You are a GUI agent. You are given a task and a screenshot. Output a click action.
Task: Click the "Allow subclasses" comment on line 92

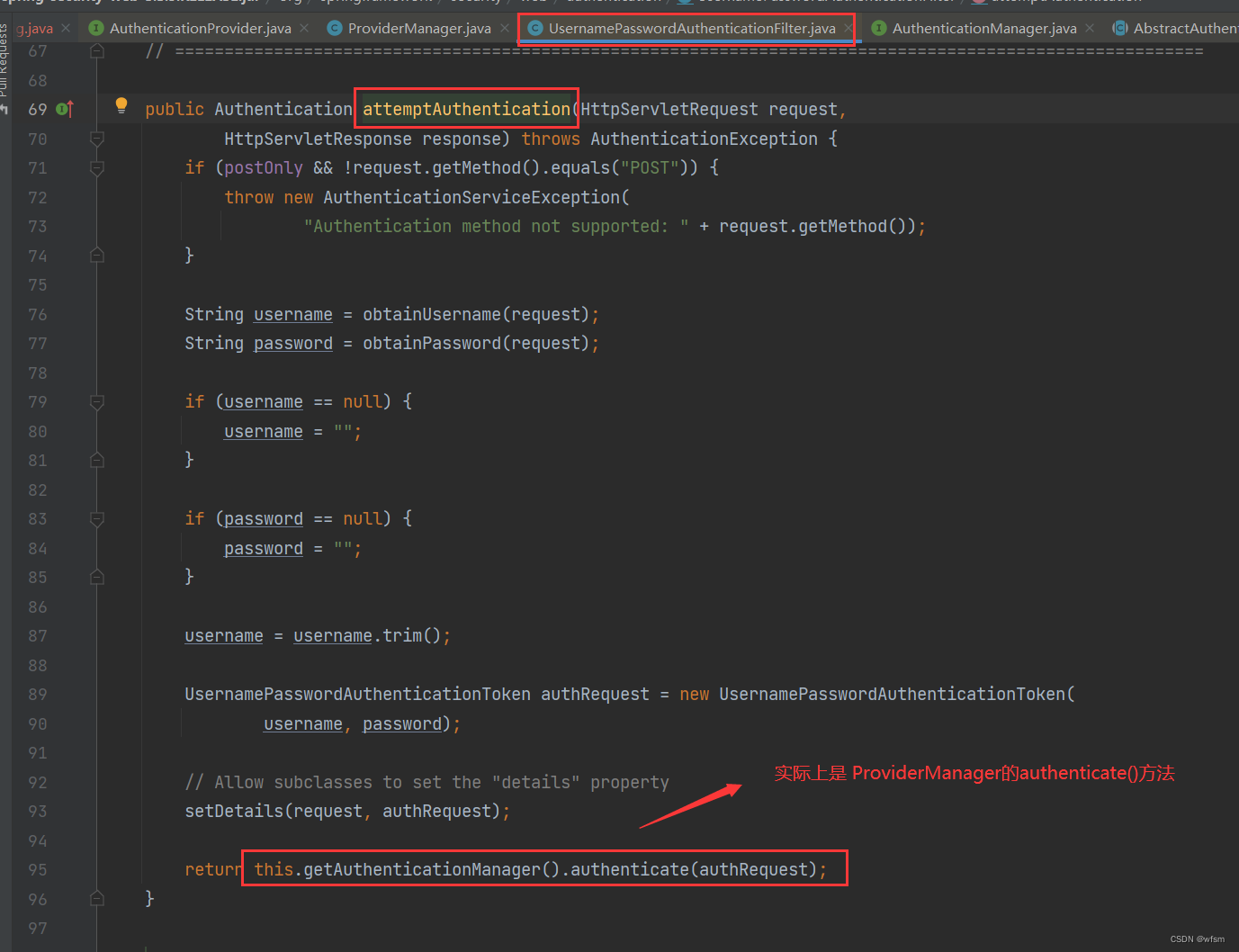pos(426,782)
